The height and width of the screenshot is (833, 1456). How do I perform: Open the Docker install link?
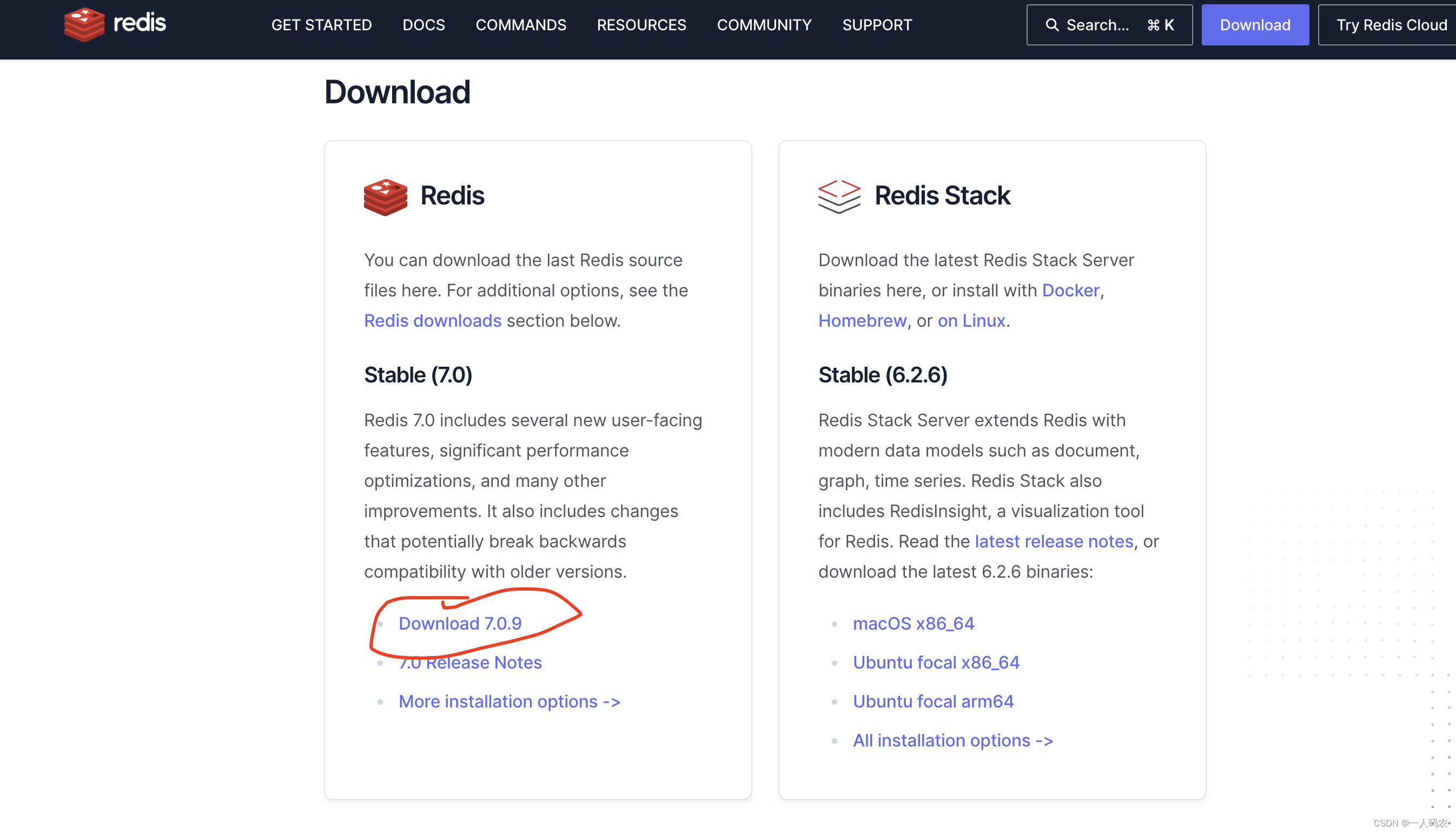point(1070,290)
